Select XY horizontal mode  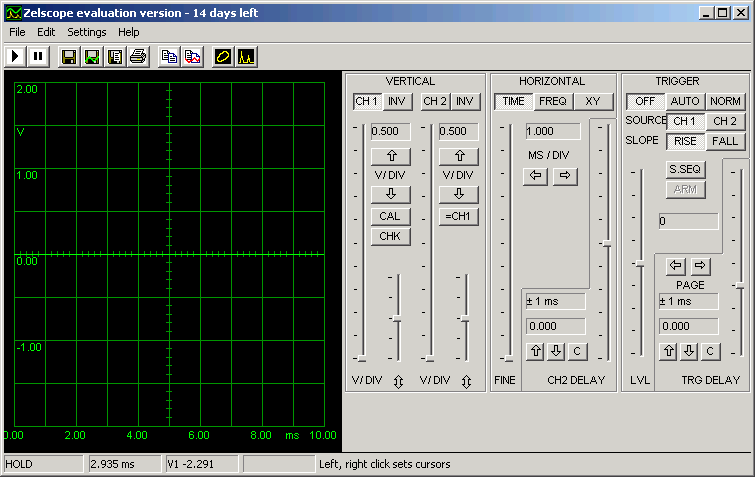593,102
